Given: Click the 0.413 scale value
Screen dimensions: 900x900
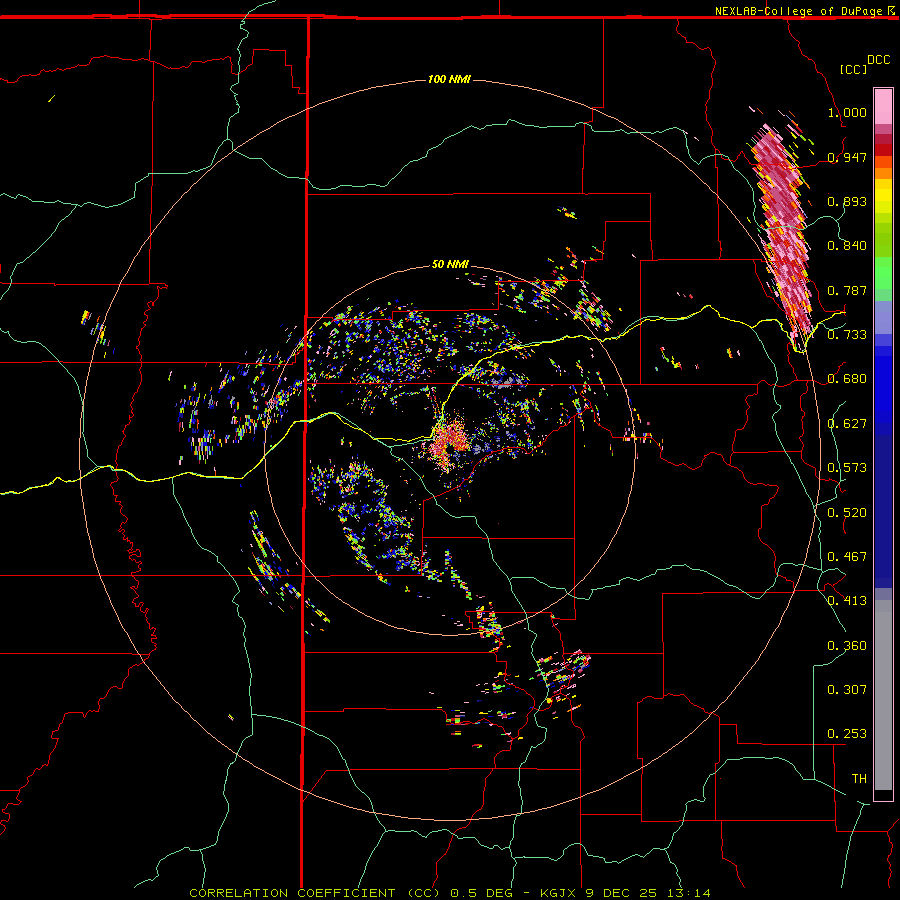Looking at the screenshot, I should coord(847,601).
